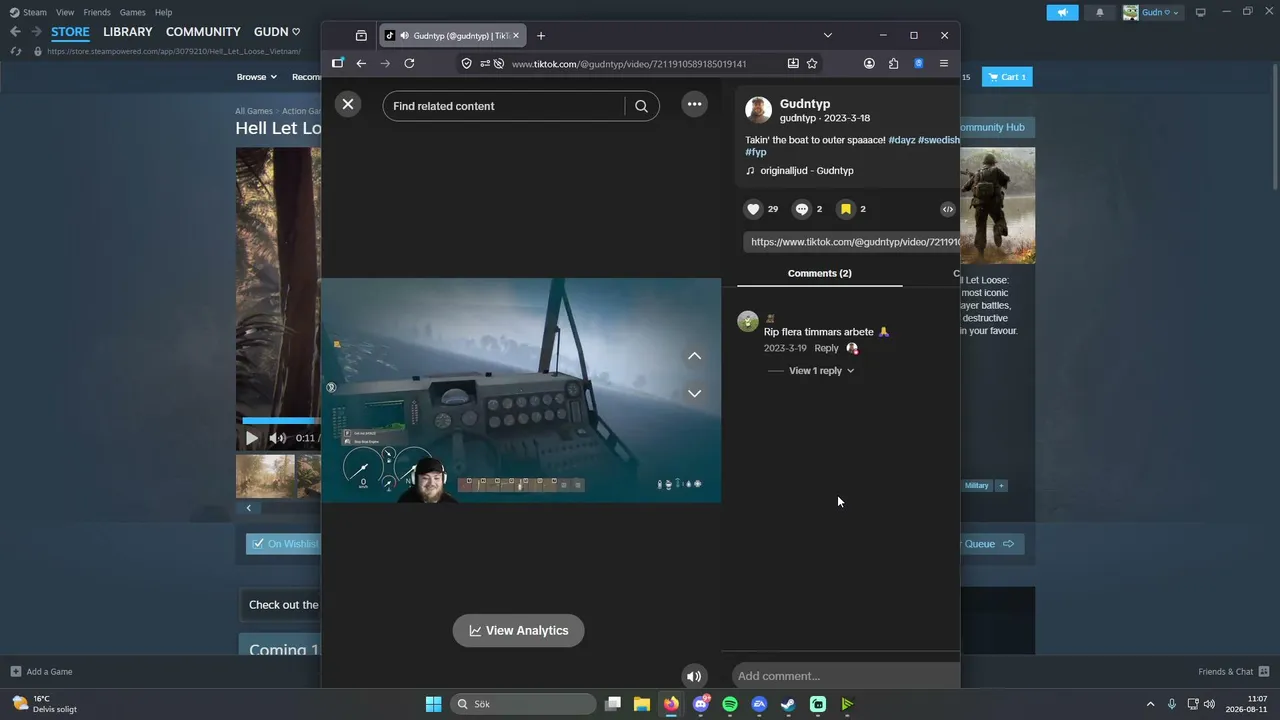Close the Gudntyp TikTok browser tab
The width and height of the screenshot is (1280, 720).
pyautogui.click(x=516, y=36)
